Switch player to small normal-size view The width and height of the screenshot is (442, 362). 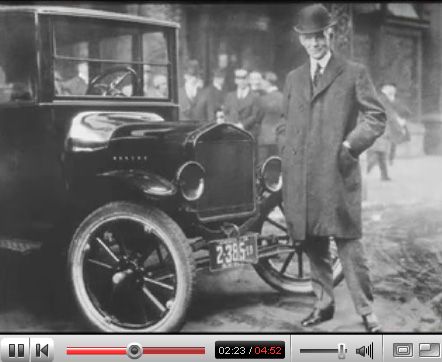point(403,350)
